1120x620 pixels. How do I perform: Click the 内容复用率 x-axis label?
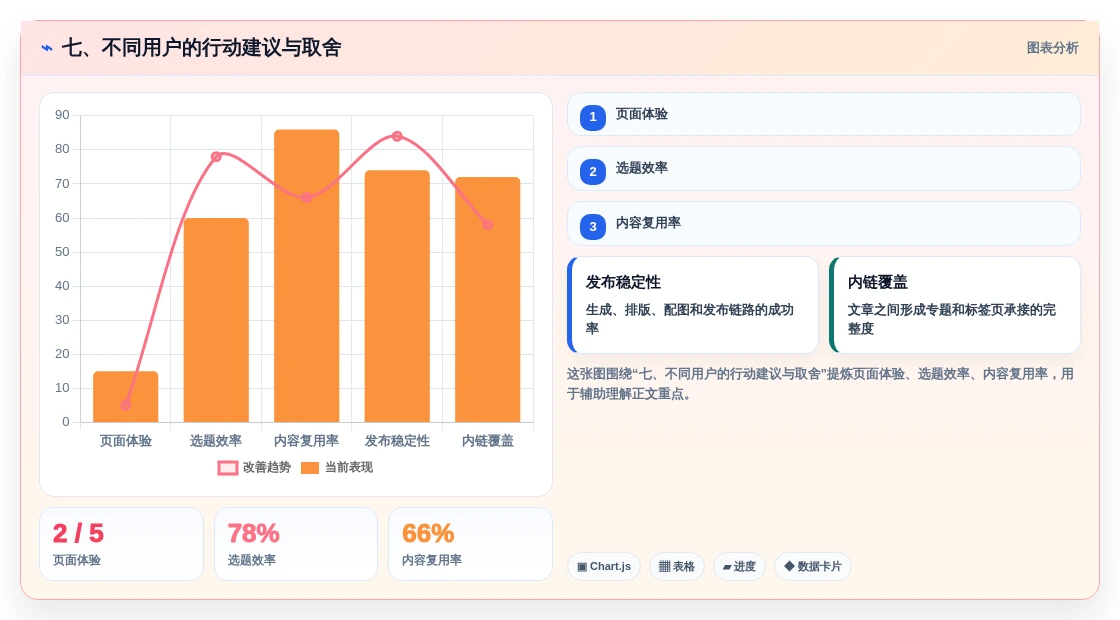(x=306, y=441)
